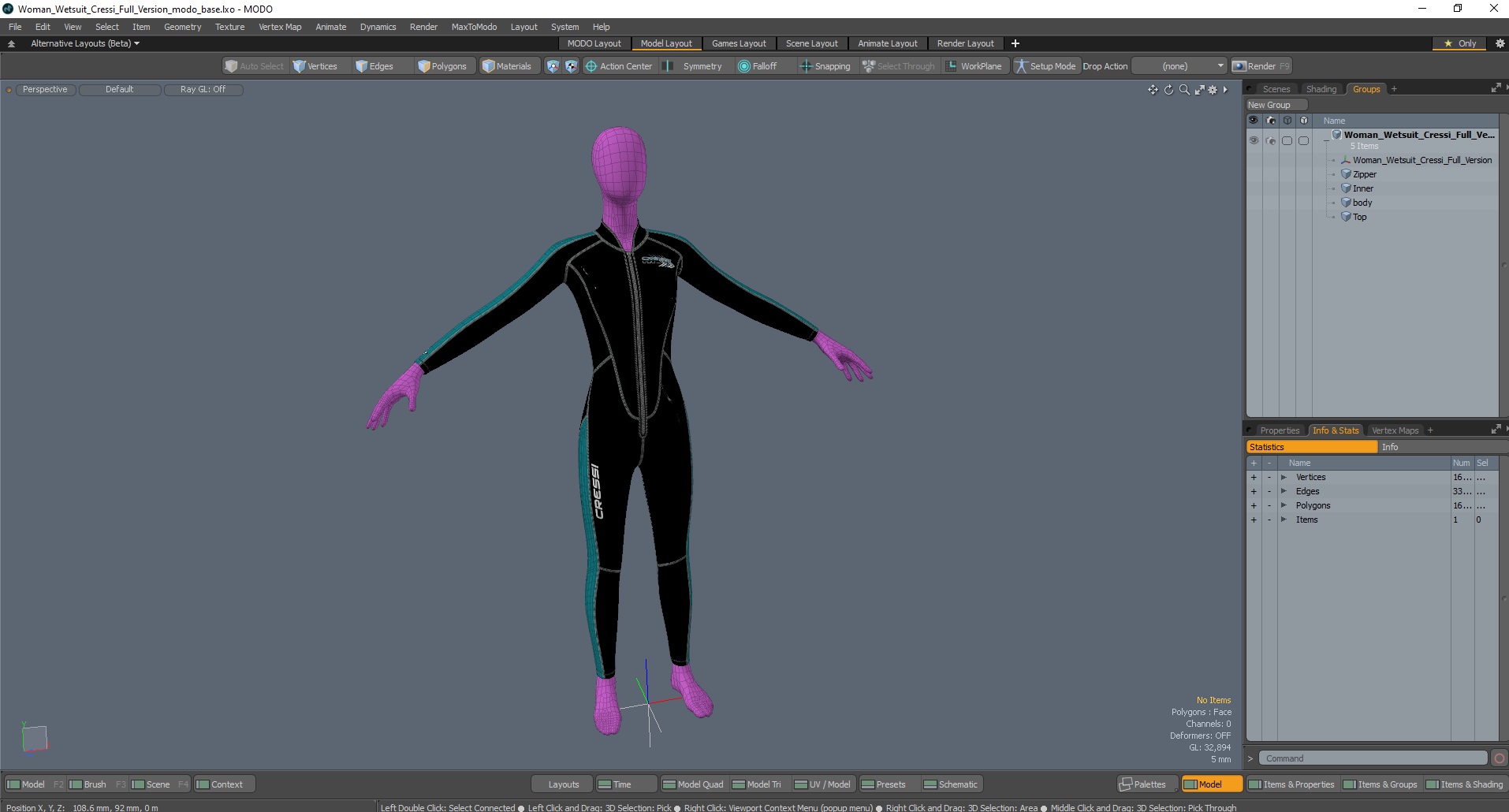Click the Palettes button

(x=1148, y=784)
